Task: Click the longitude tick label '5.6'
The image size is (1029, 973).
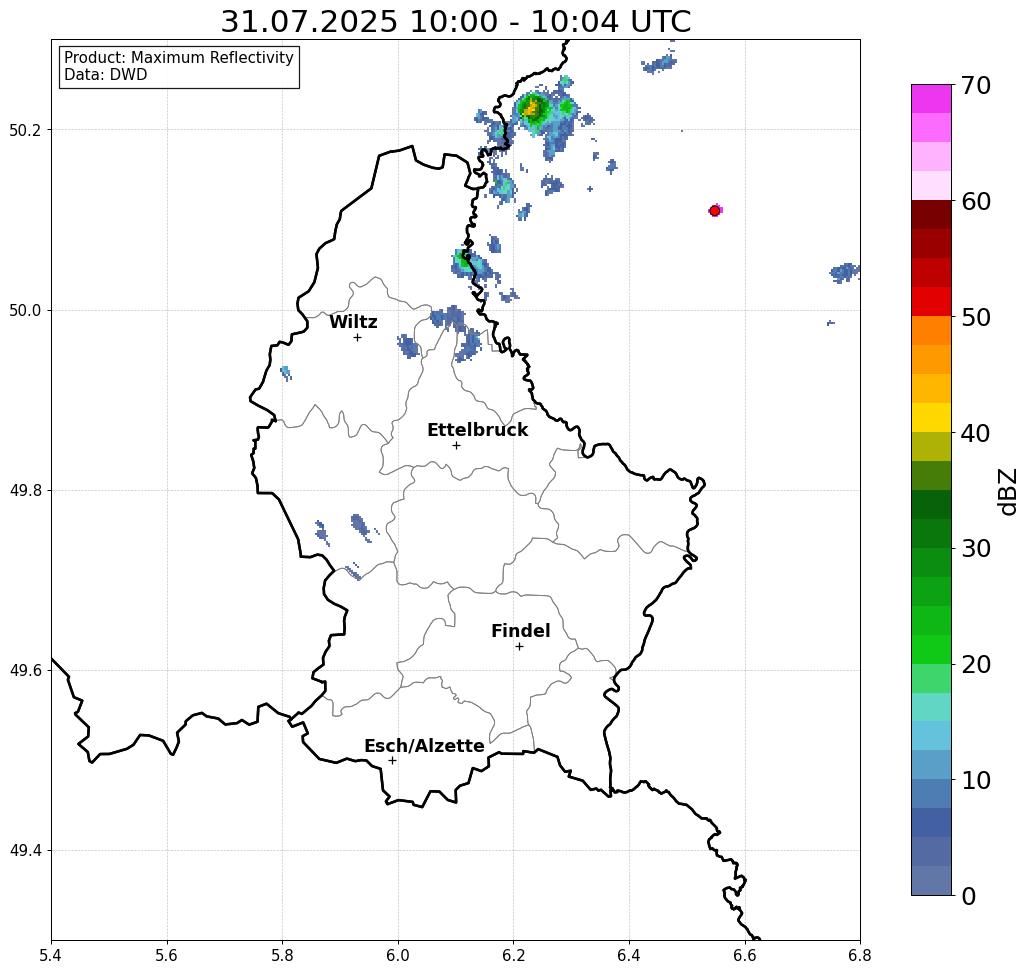Action: [167, 955]
